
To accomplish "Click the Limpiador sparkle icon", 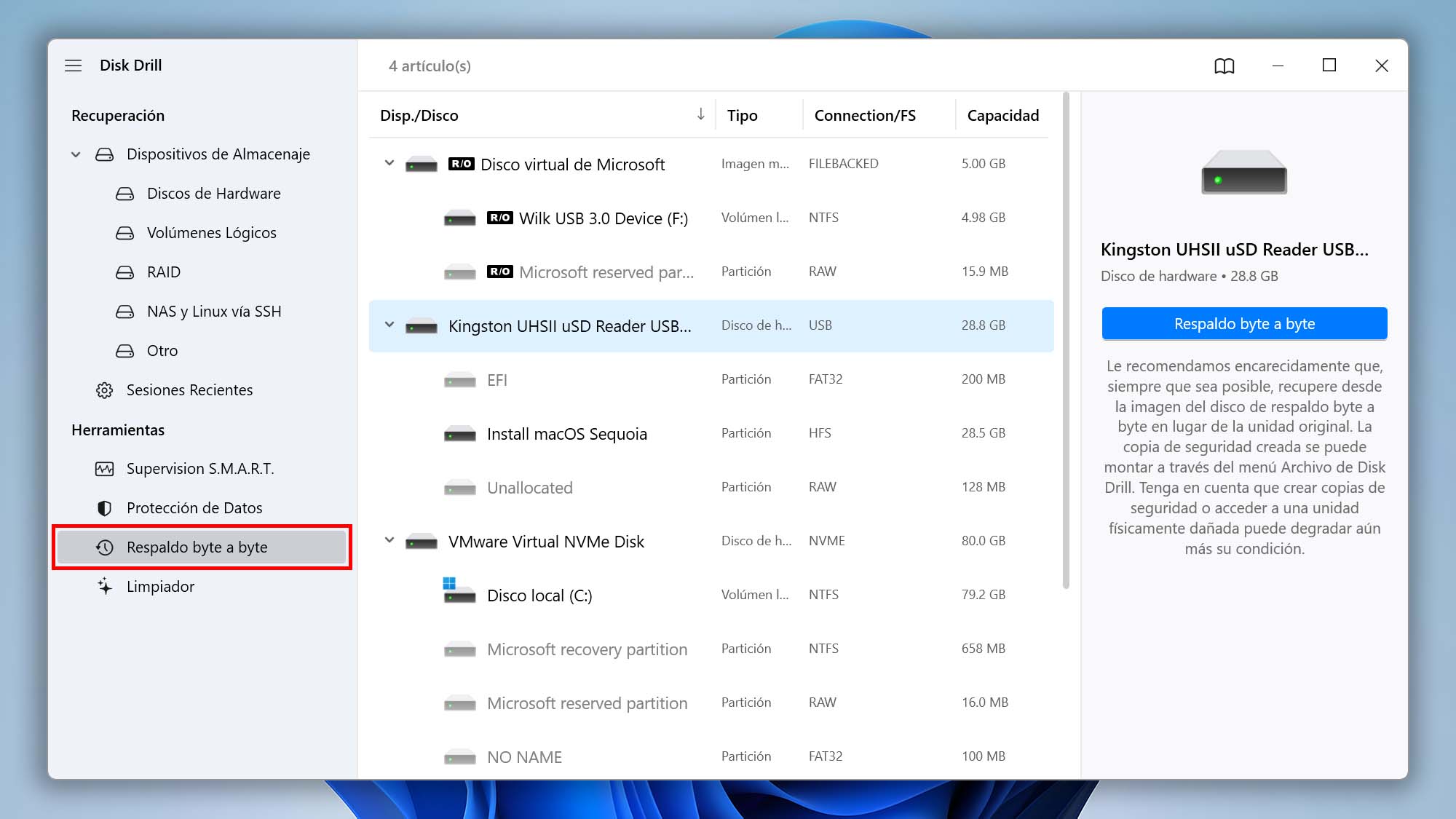I will (105, 587).
